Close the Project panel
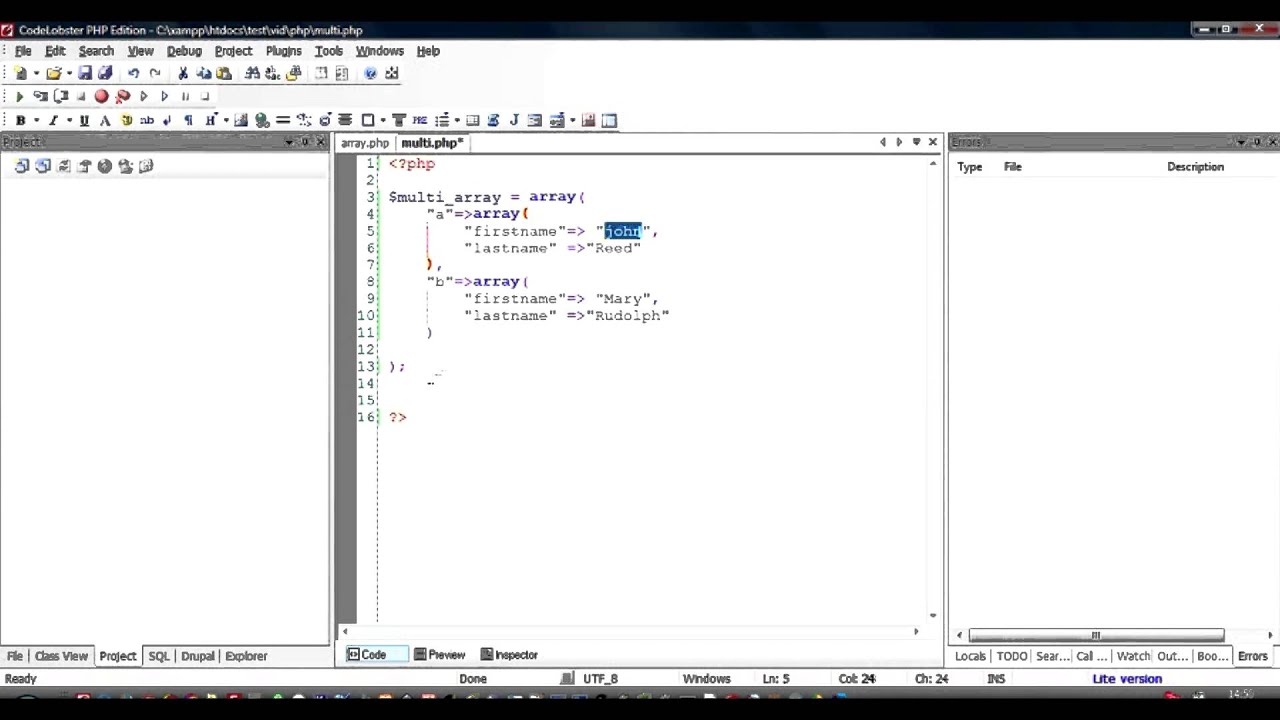 point(321,142)
